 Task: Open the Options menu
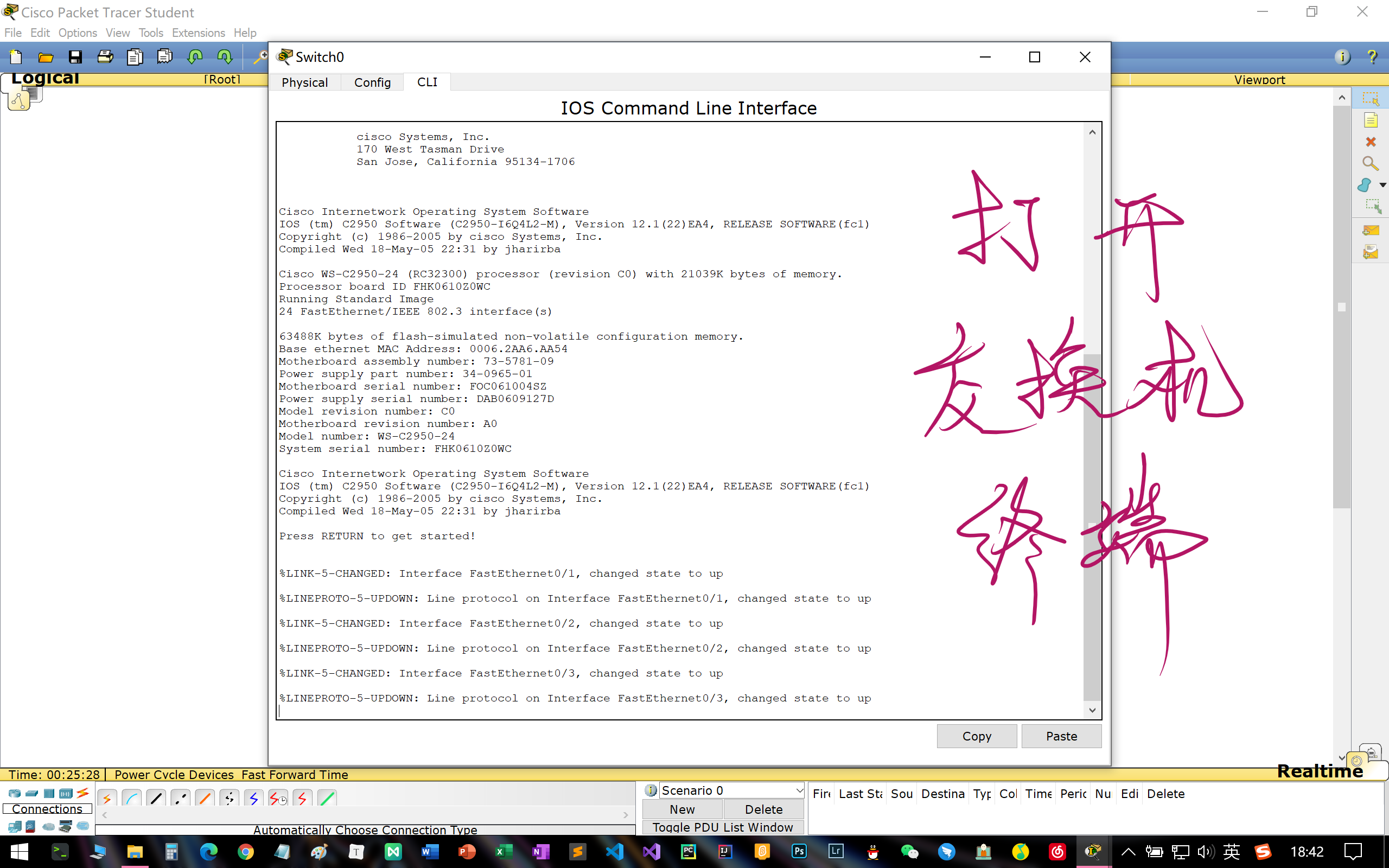tap(78, 33)
